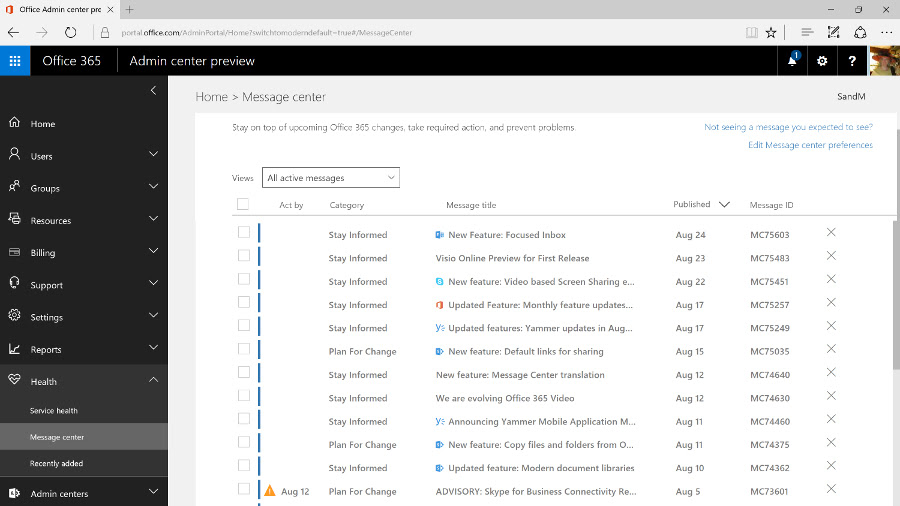Click the Users person icon
900x506 pixels.
pyautogui.click(x=14, y=154)
